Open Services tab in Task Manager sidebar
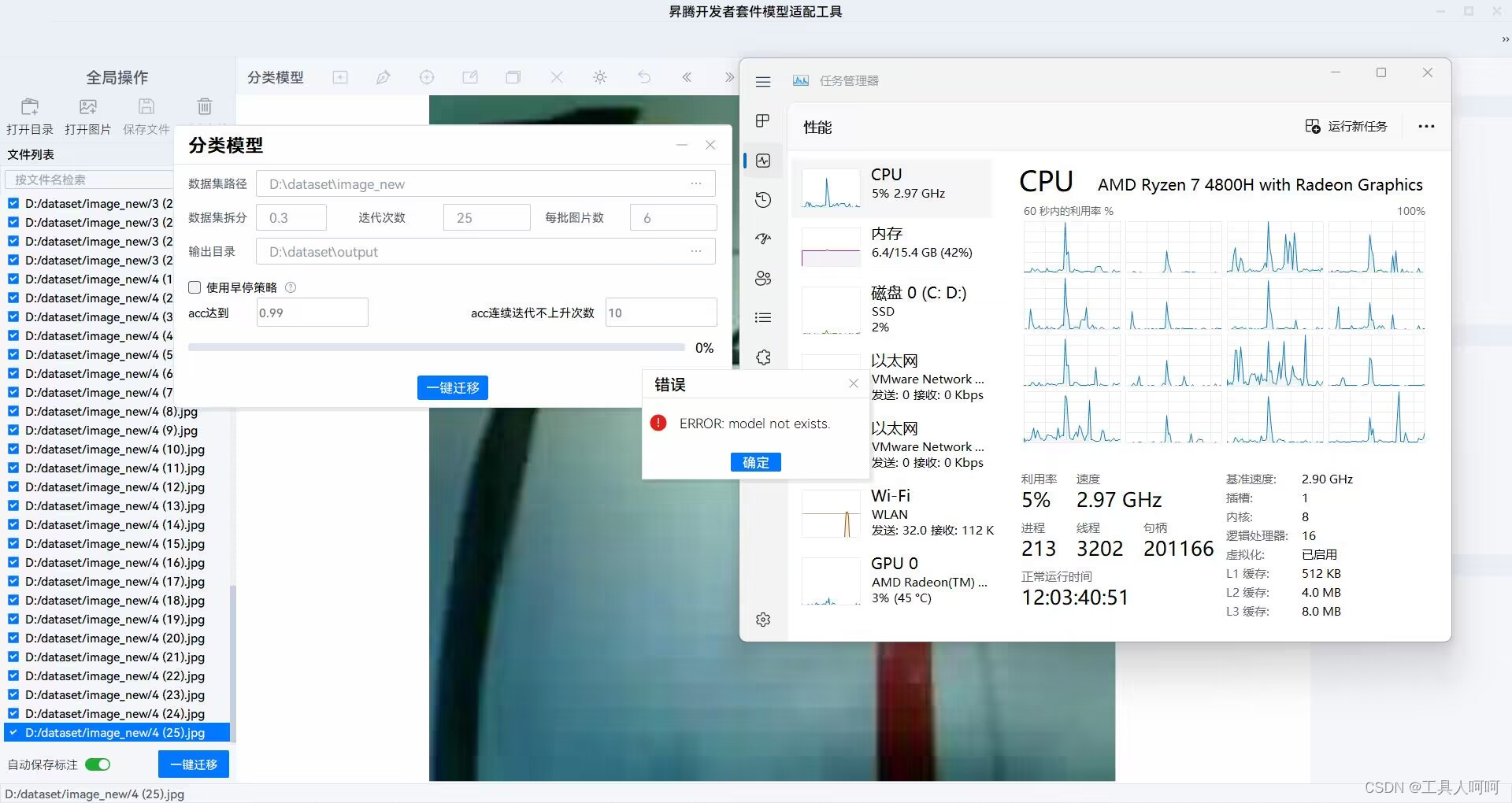The image size is (1512, 803). (763, 357)
